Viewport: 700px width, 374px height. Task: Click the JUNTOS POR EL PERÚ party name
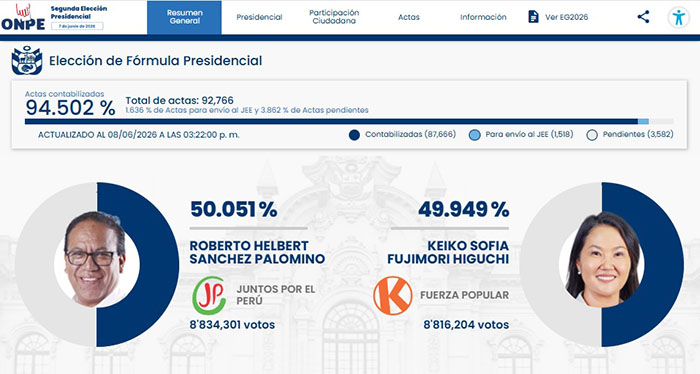(x=276, y=295)
